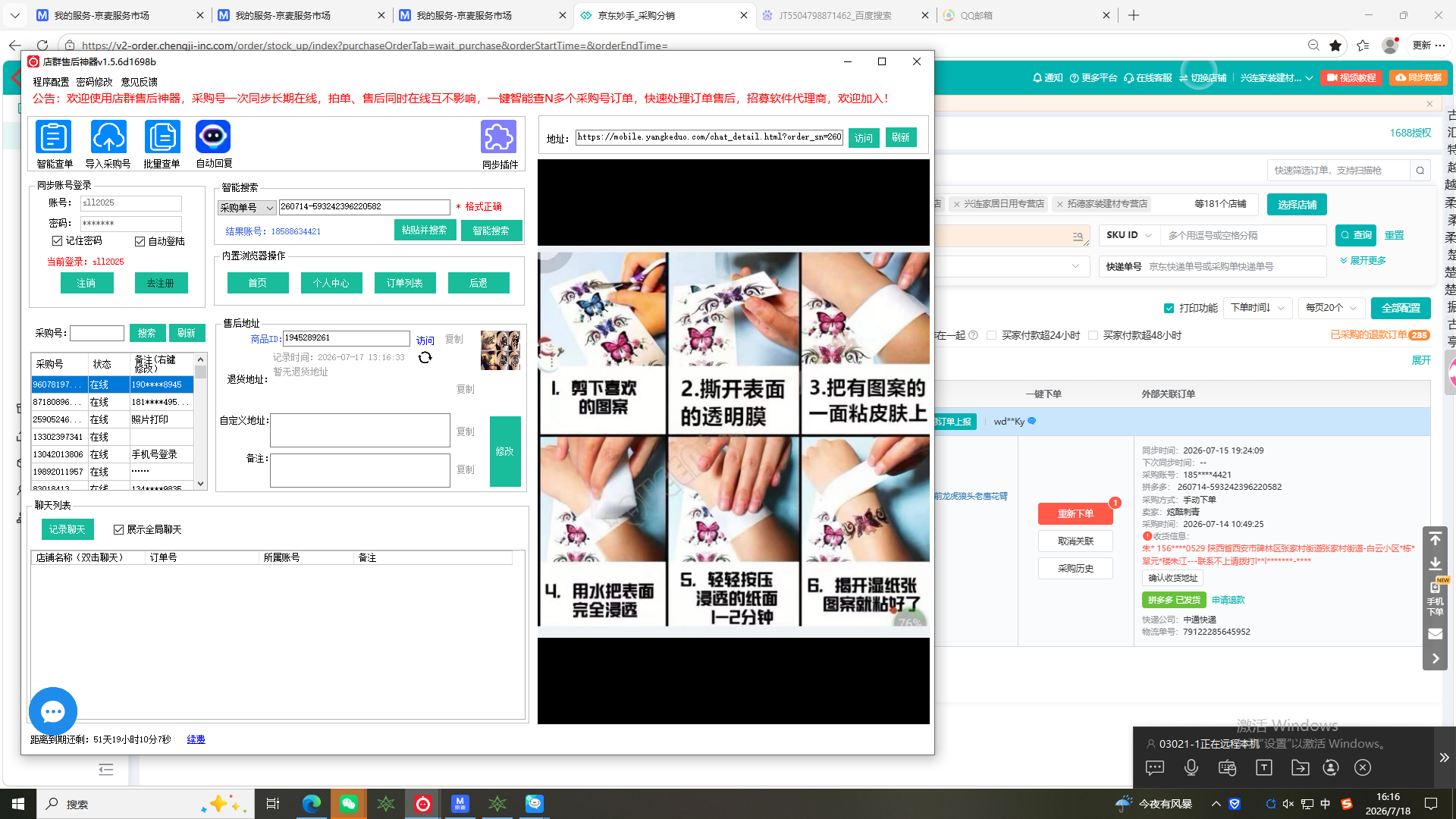
Task: Expand the 展开更多 filters
Action: click(1363, 261)
